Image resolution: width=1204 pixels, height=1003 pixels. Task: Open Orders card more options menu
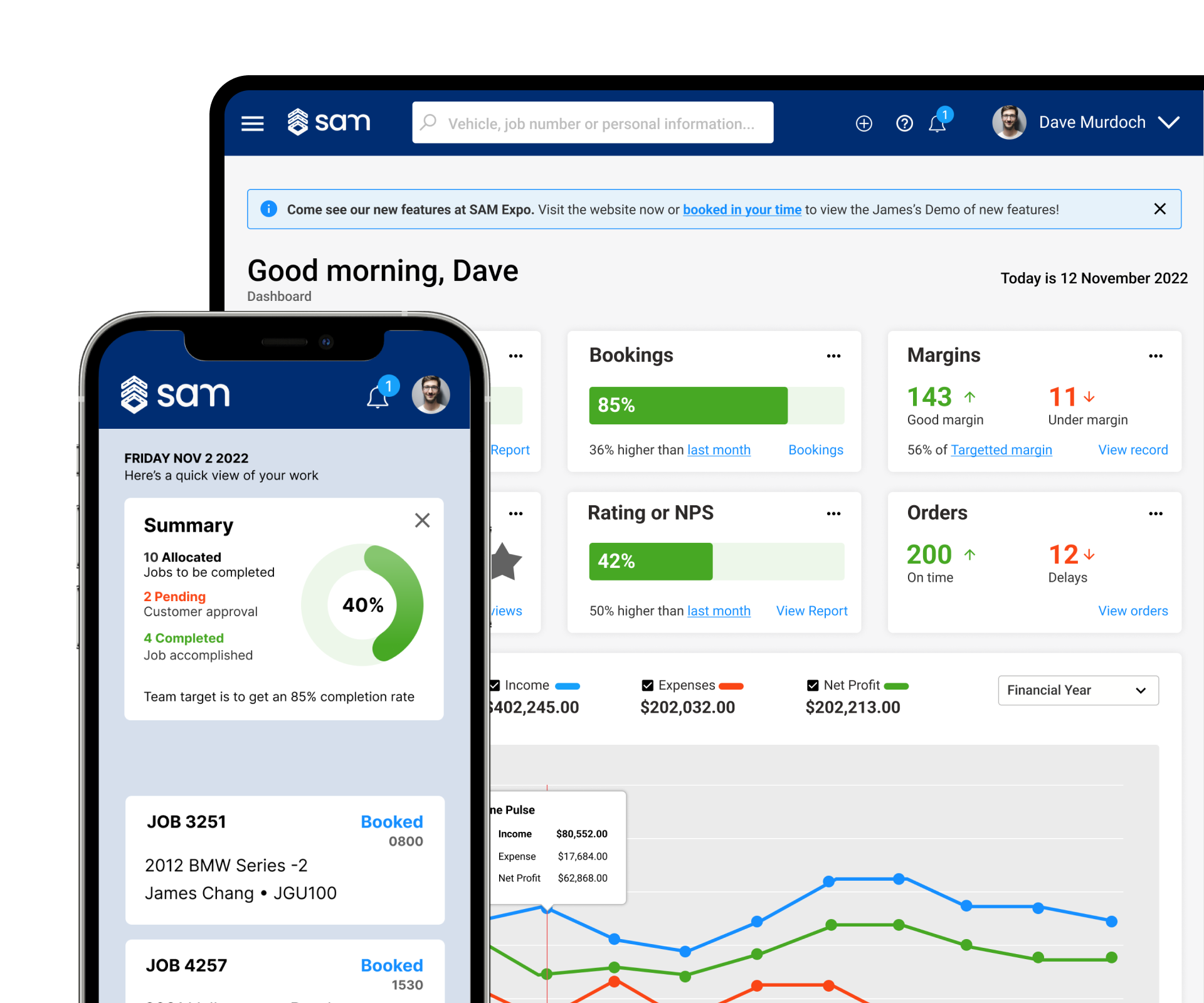pyautogui.click(x=1156, y=513)
